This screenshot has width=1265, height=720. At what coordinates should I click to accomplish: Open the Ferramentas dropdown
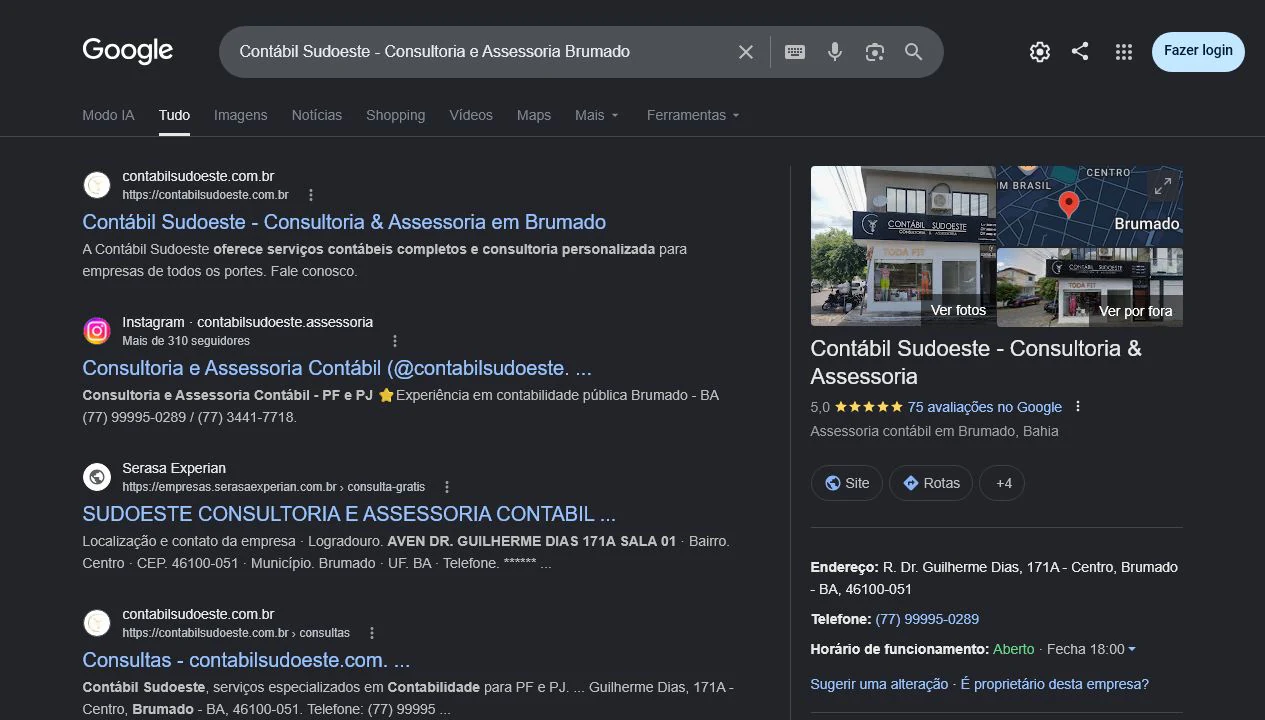coord(693,115)
